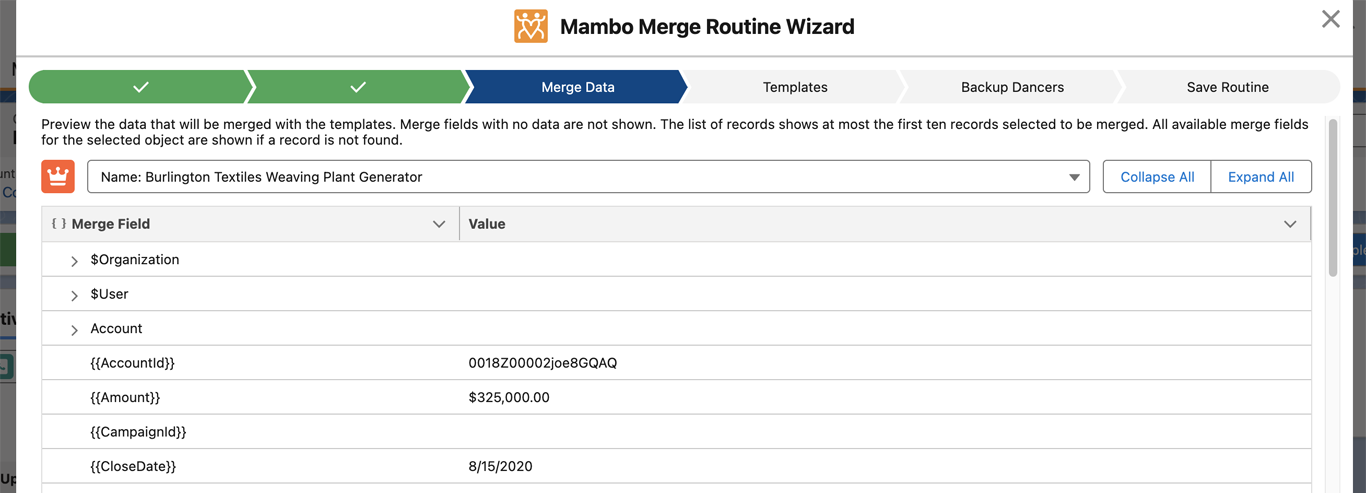
Task: Click the curly braces Merge Field icon
Action: pos(59,224)
